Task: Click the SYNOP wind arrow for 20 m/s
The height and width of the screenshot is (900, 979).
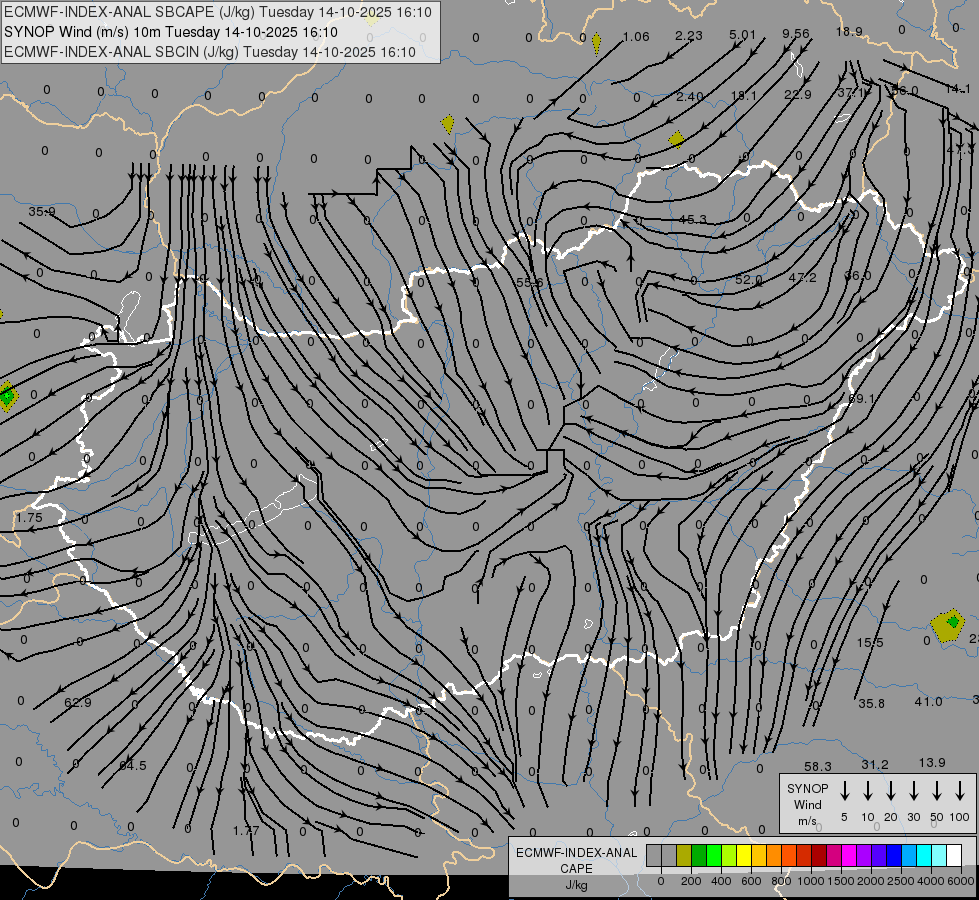Action: 890,791
